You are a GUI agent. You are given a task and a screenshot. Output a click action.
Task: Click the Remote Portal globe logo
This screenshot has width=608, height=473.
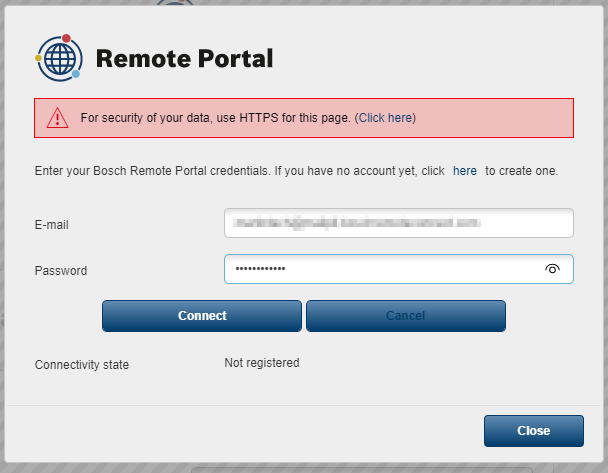pyautogui.click(x=59, y=58)
